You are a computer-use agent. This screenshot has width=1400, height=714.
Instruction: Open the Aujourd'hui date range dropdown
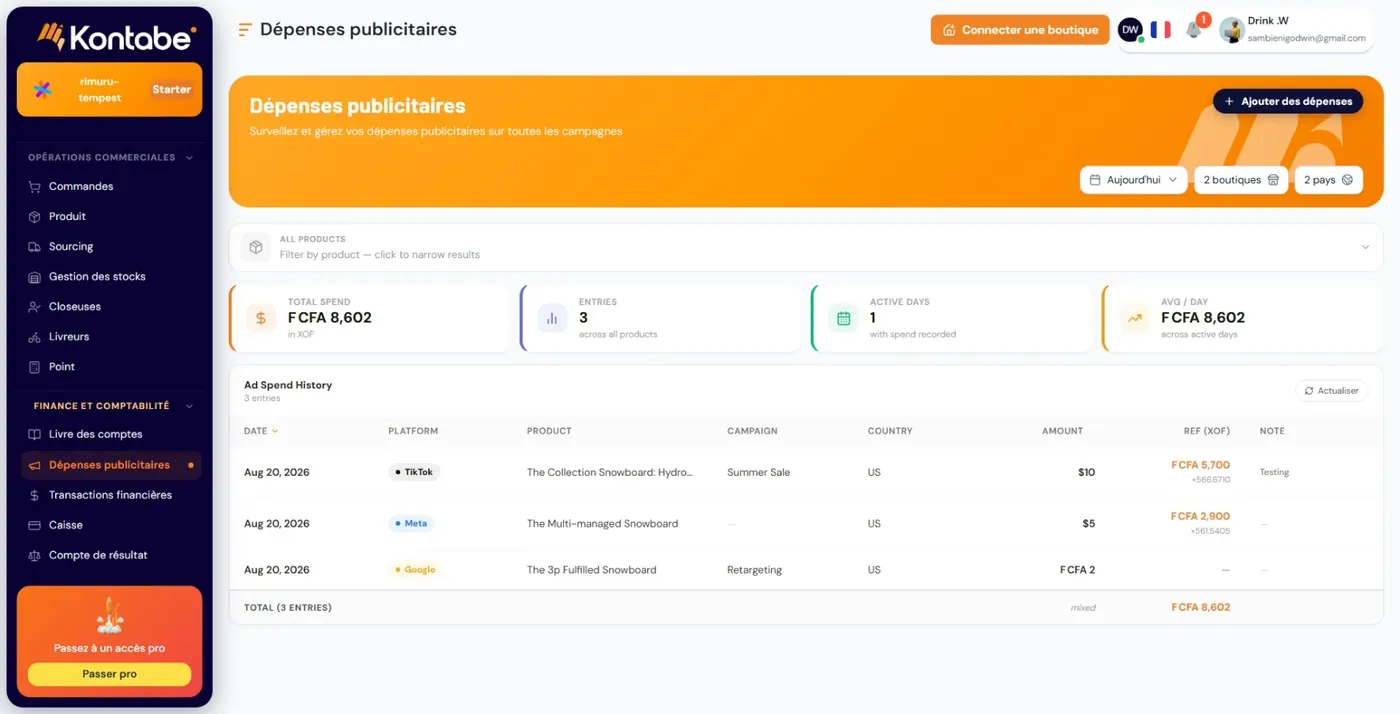pos(1133,180)
